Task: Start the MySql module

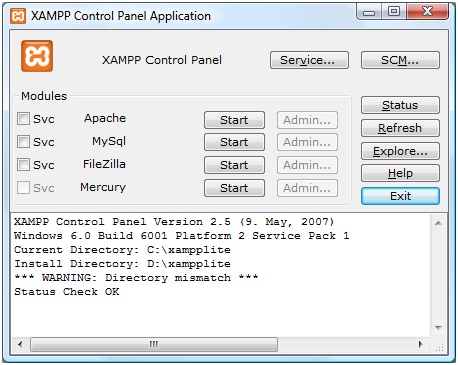Action: click(x=234, y=142)
